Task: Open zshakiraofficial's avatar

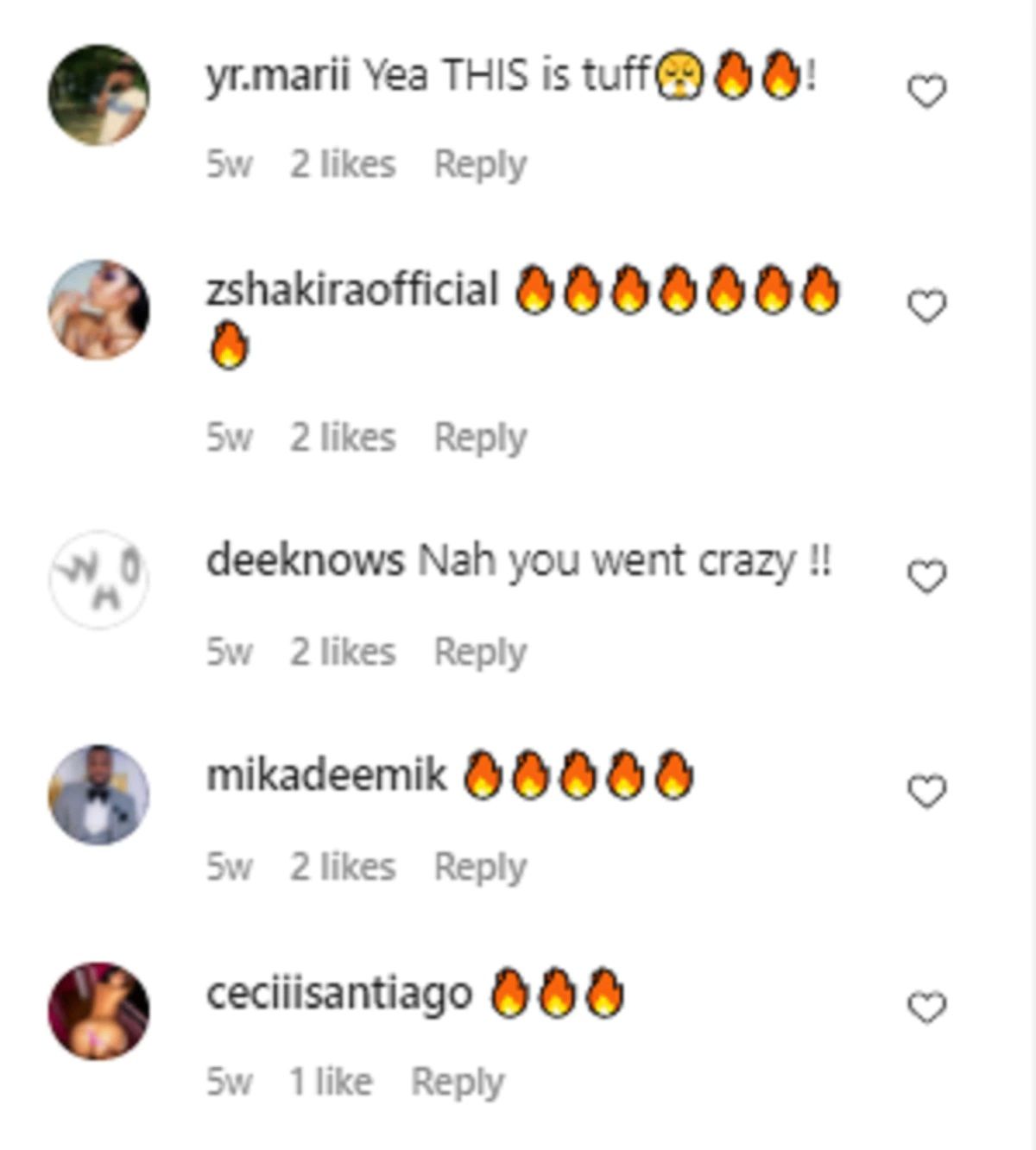Action: 98,309
